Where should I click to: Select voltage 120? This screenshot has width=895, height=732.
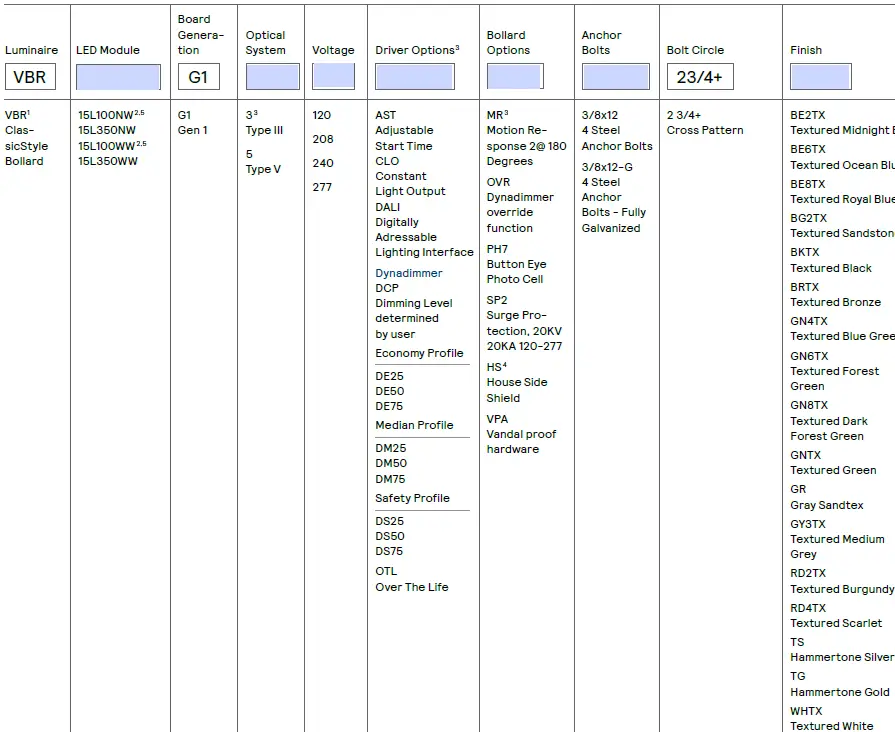(321, 115)
